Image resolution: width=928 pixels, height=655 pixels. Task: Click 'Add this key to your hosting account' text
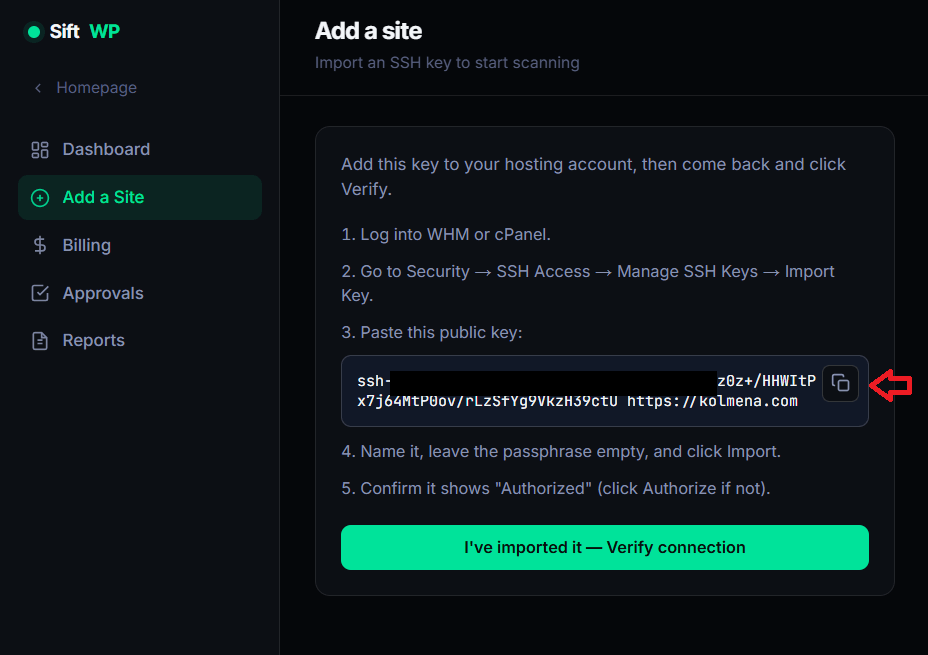[593, 176]
